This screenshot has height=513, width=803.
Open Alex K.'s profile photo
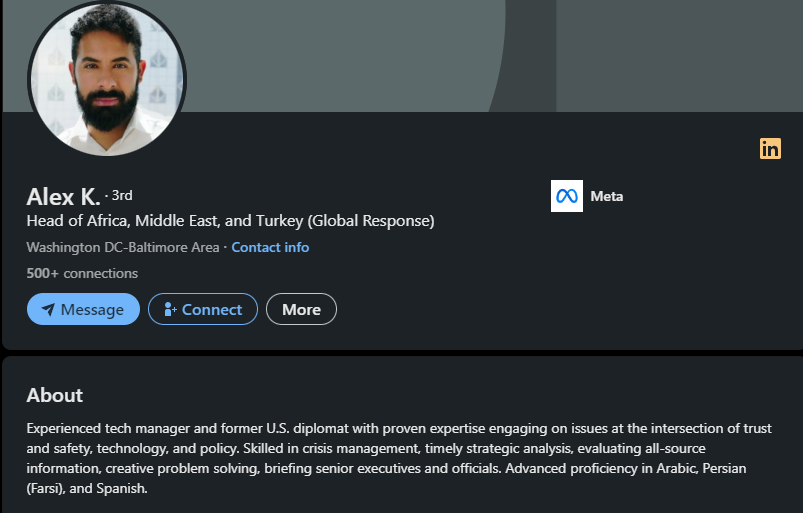pos(107,78)
